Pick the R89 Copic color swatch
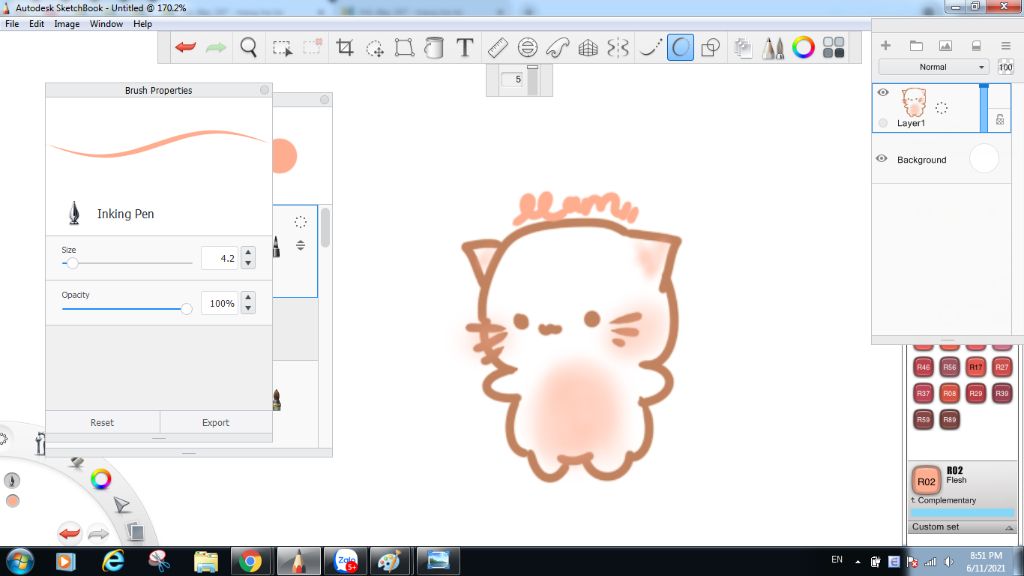This screenshot has height=576, width=1024. (x=949, y=419)
